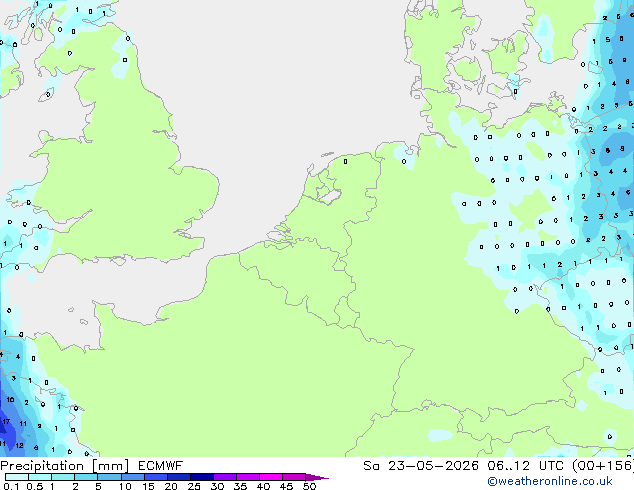The image size is (634, 490).
Task: Click the '12' precipitation value on map
Action: tap(19, 446)
